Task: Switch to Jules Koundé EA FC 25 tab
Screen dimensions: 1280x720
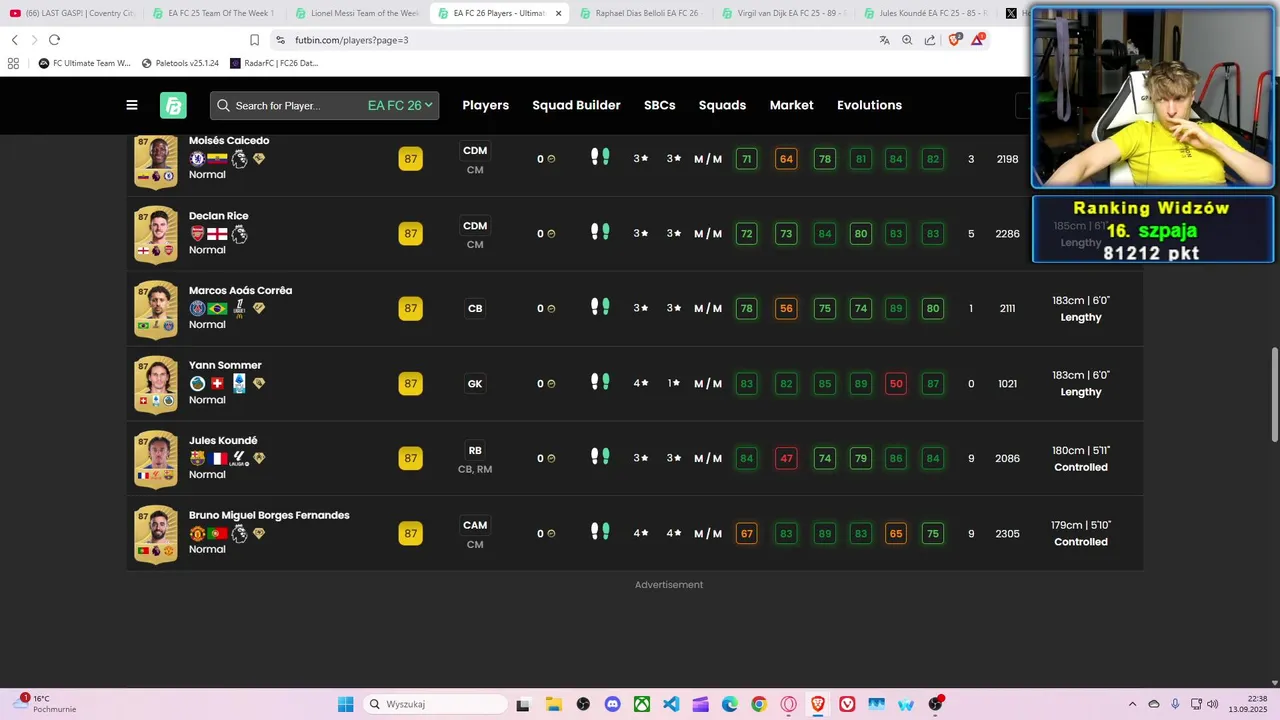Action: click(926, 13)
